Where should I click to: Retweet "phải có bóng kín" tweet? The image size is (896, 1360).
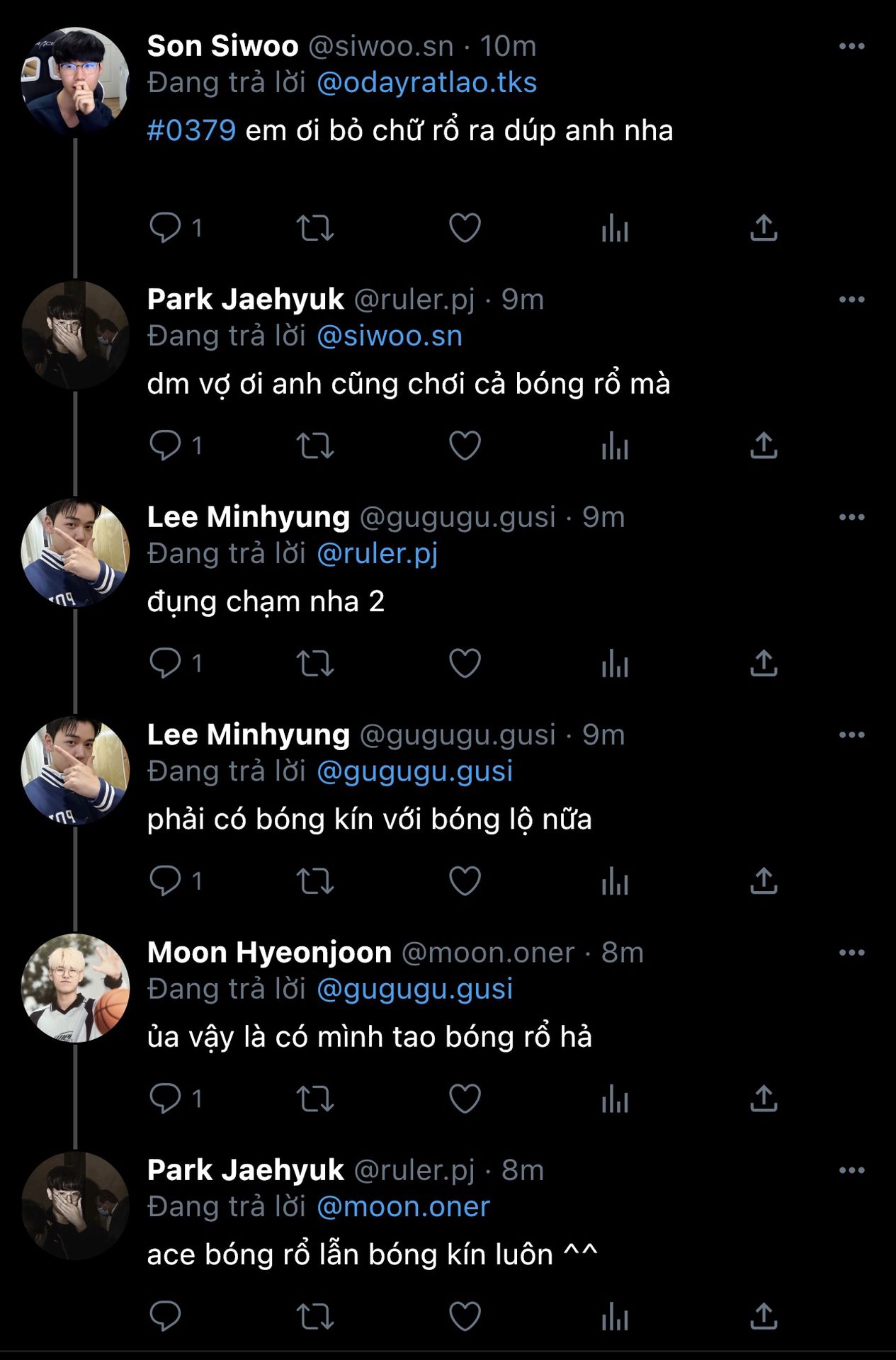point(314,881)
